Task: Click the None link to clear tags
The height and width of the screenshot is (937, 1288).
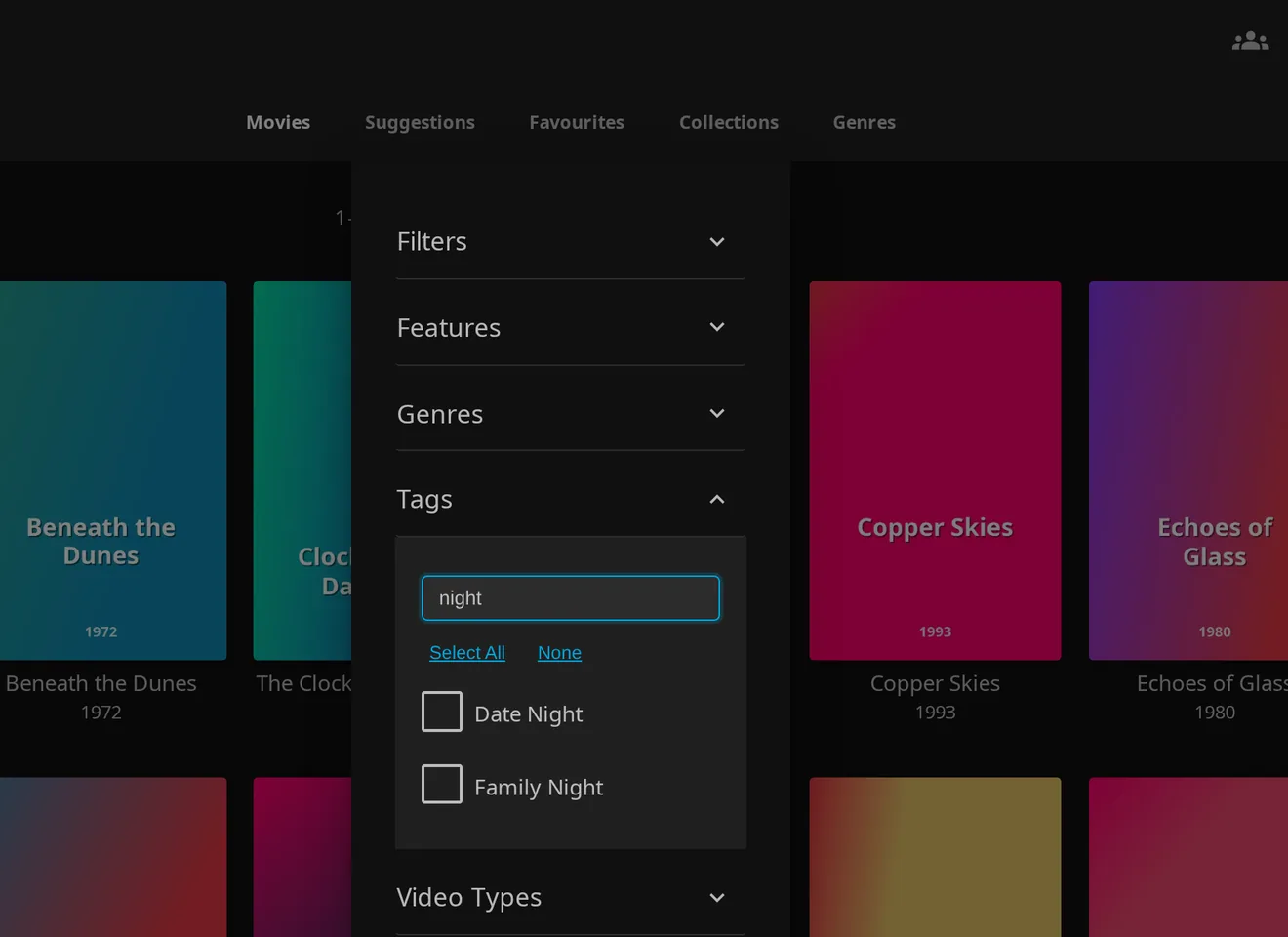Action: tap(559, 653)
